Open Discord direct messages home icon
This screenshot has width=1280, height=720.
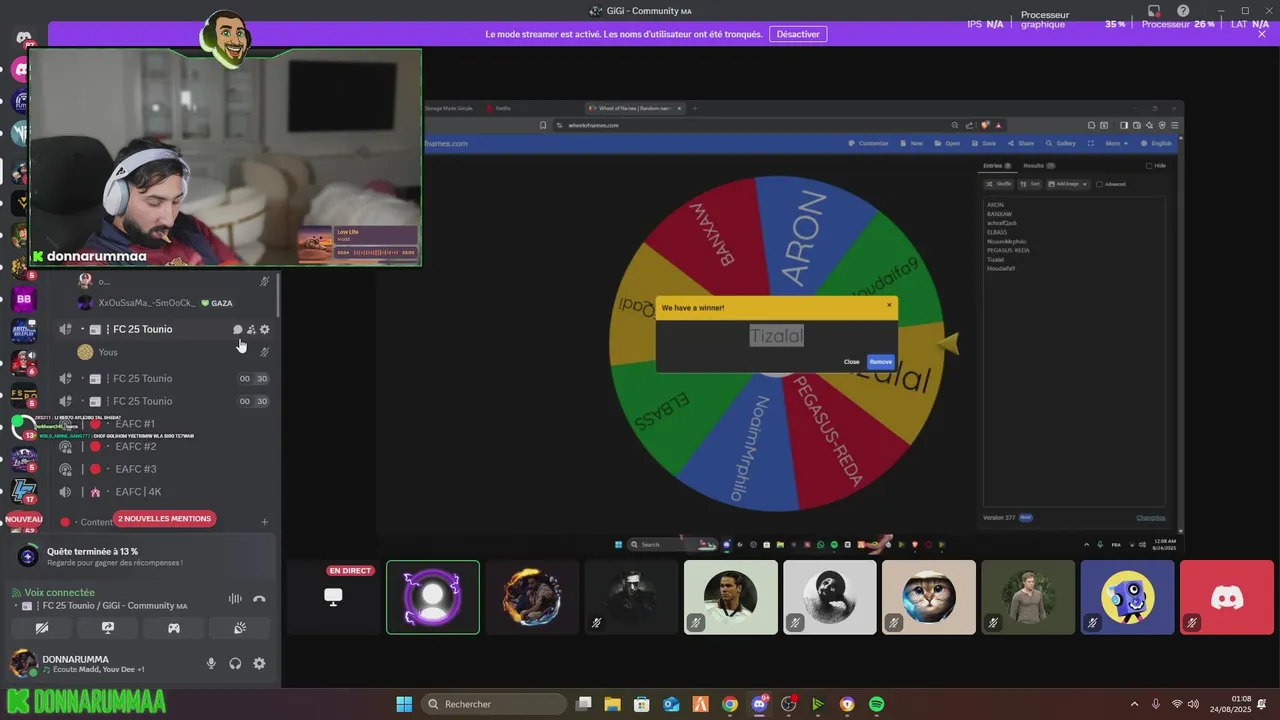point(24,38)
